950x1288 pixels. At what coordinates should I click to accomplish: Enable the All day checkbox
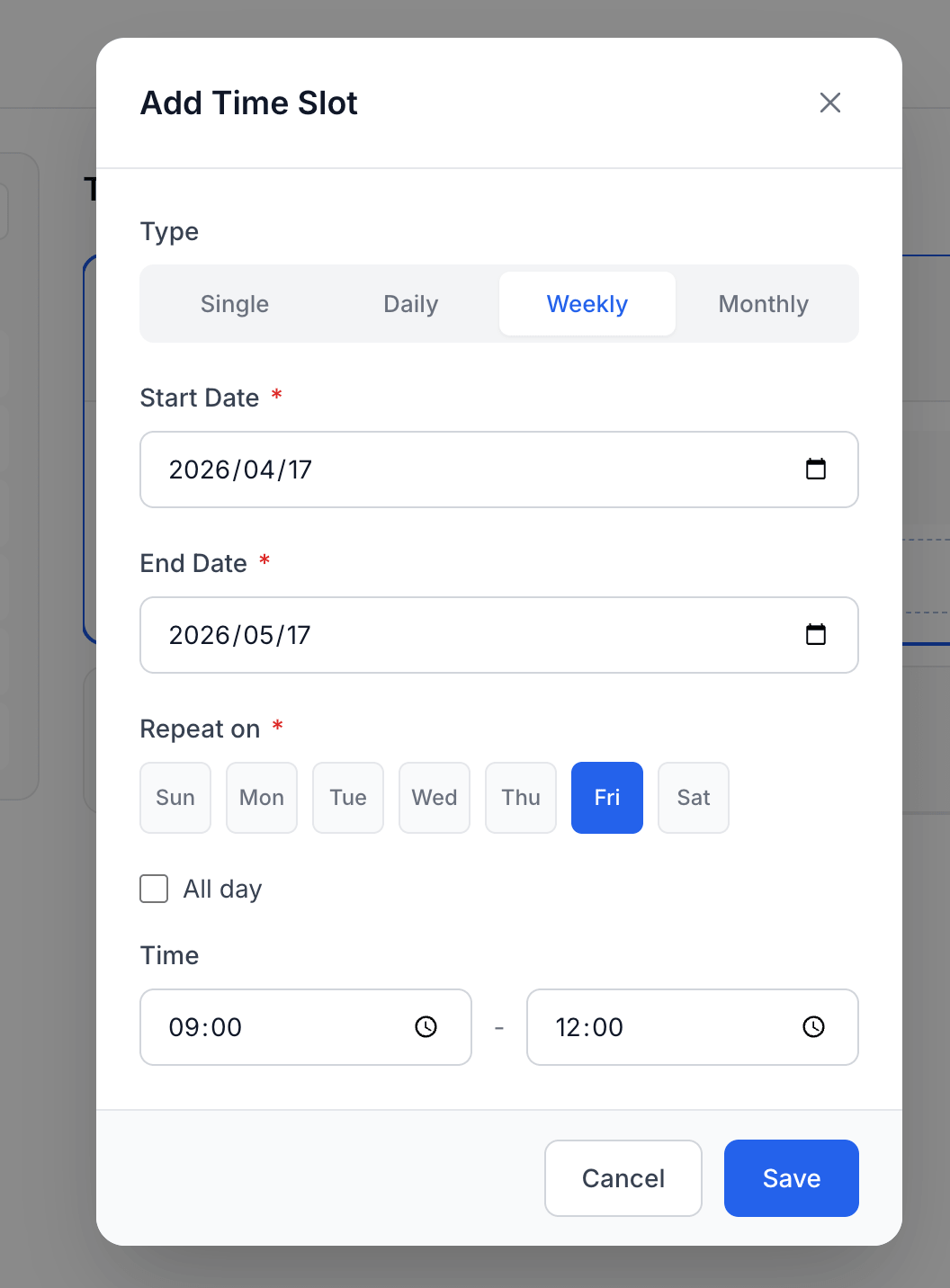pyautogui.click(x=153, y=889)
